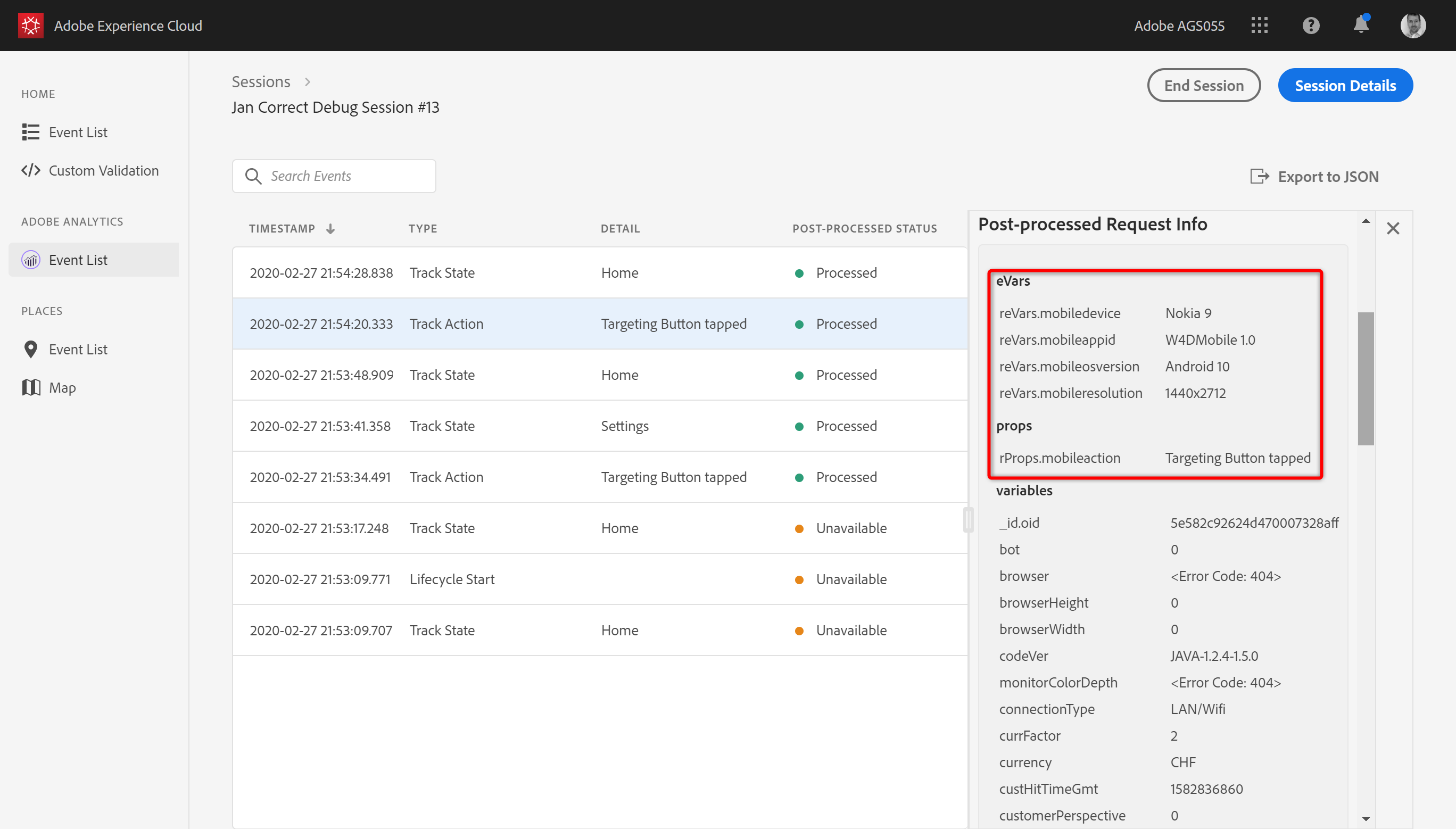Screen dimensions: 1456x829
Task: Sort by Timestamp column arrow
Action: click(x=330, y=229)
